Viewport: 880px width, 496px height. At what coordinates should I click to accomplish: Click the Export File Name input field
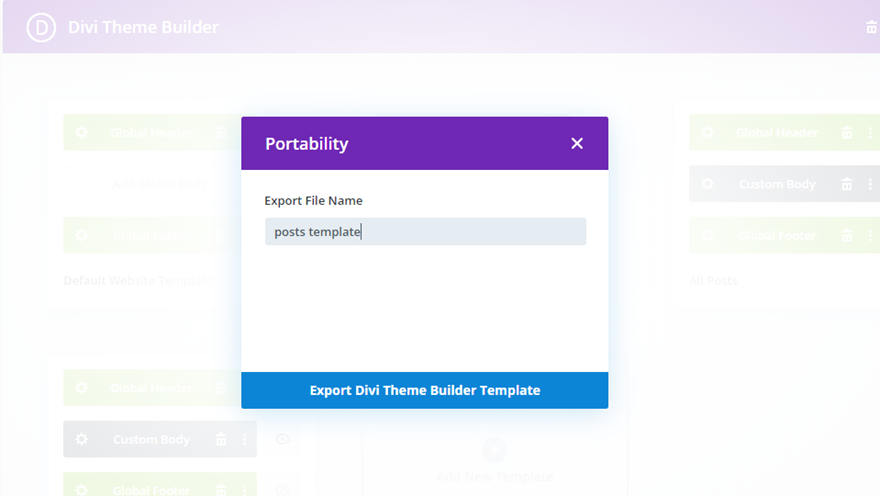pos(425,232)
